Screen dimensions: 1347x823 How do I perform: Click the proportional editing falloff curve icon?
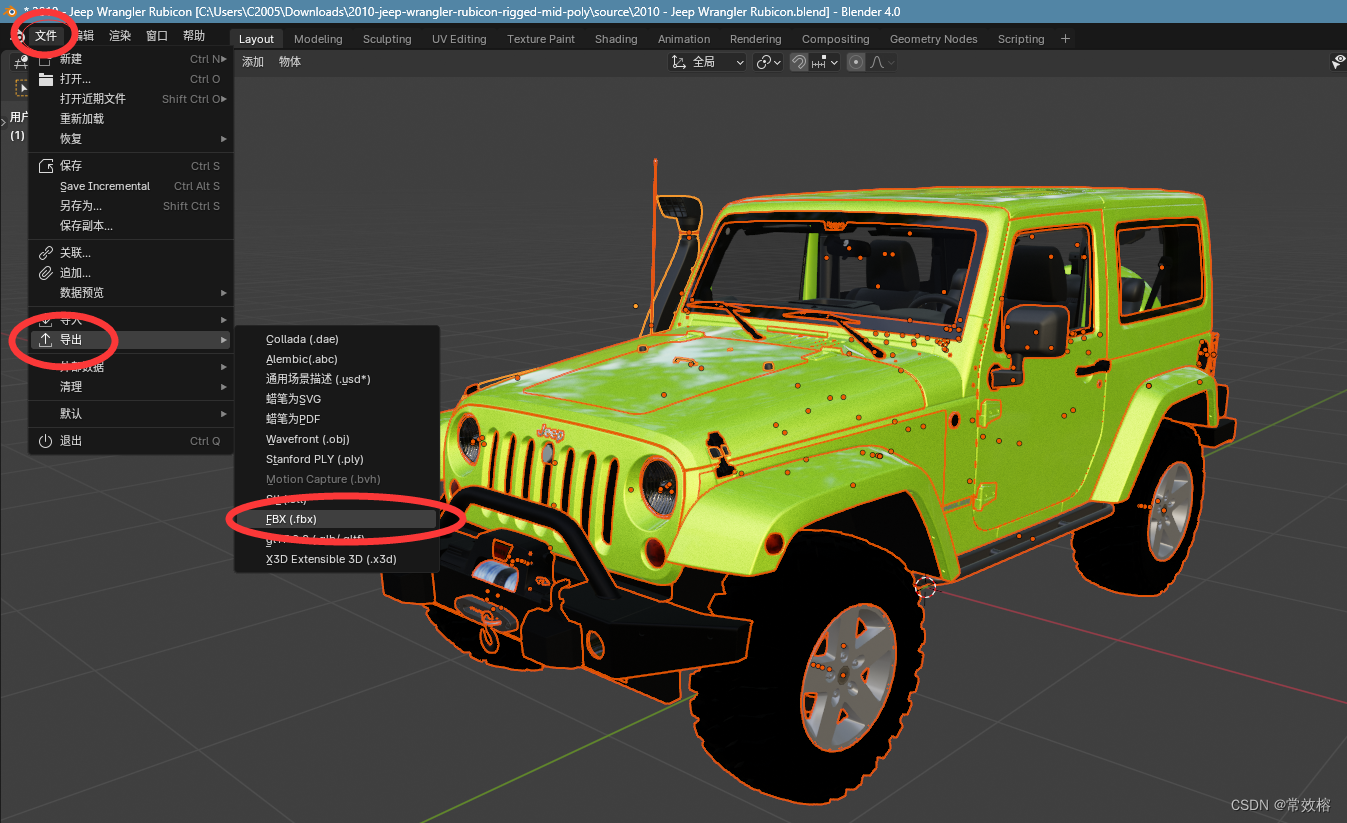tap(877, 62)
